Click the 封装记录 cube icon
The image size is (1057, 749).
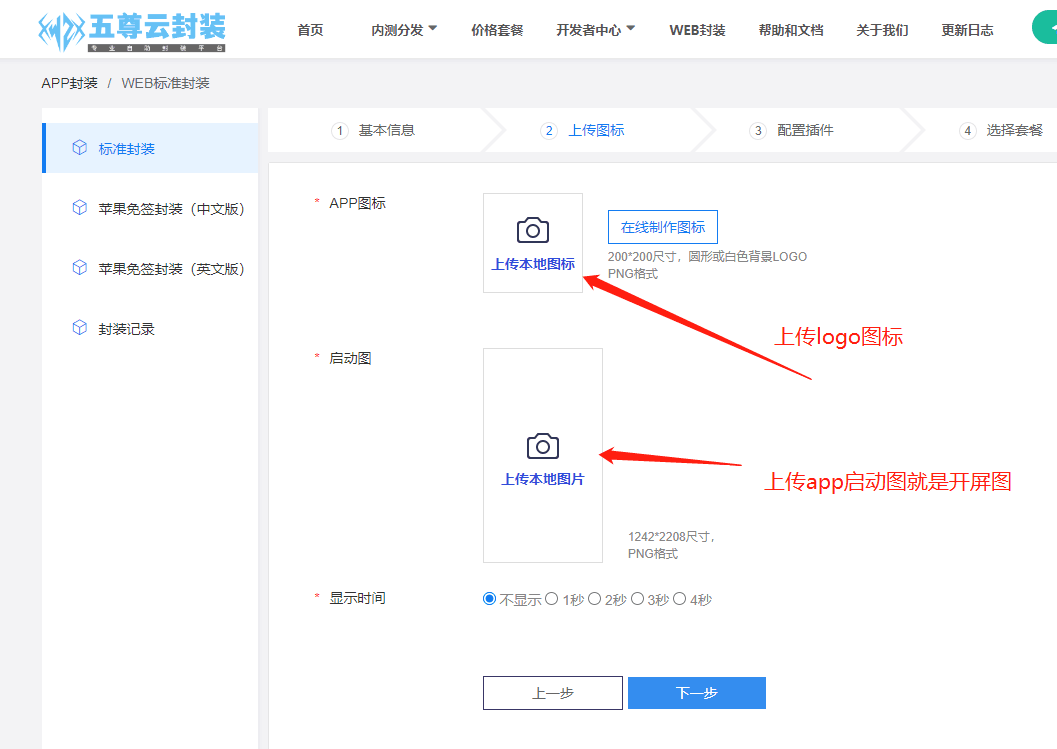pos(80,328)
